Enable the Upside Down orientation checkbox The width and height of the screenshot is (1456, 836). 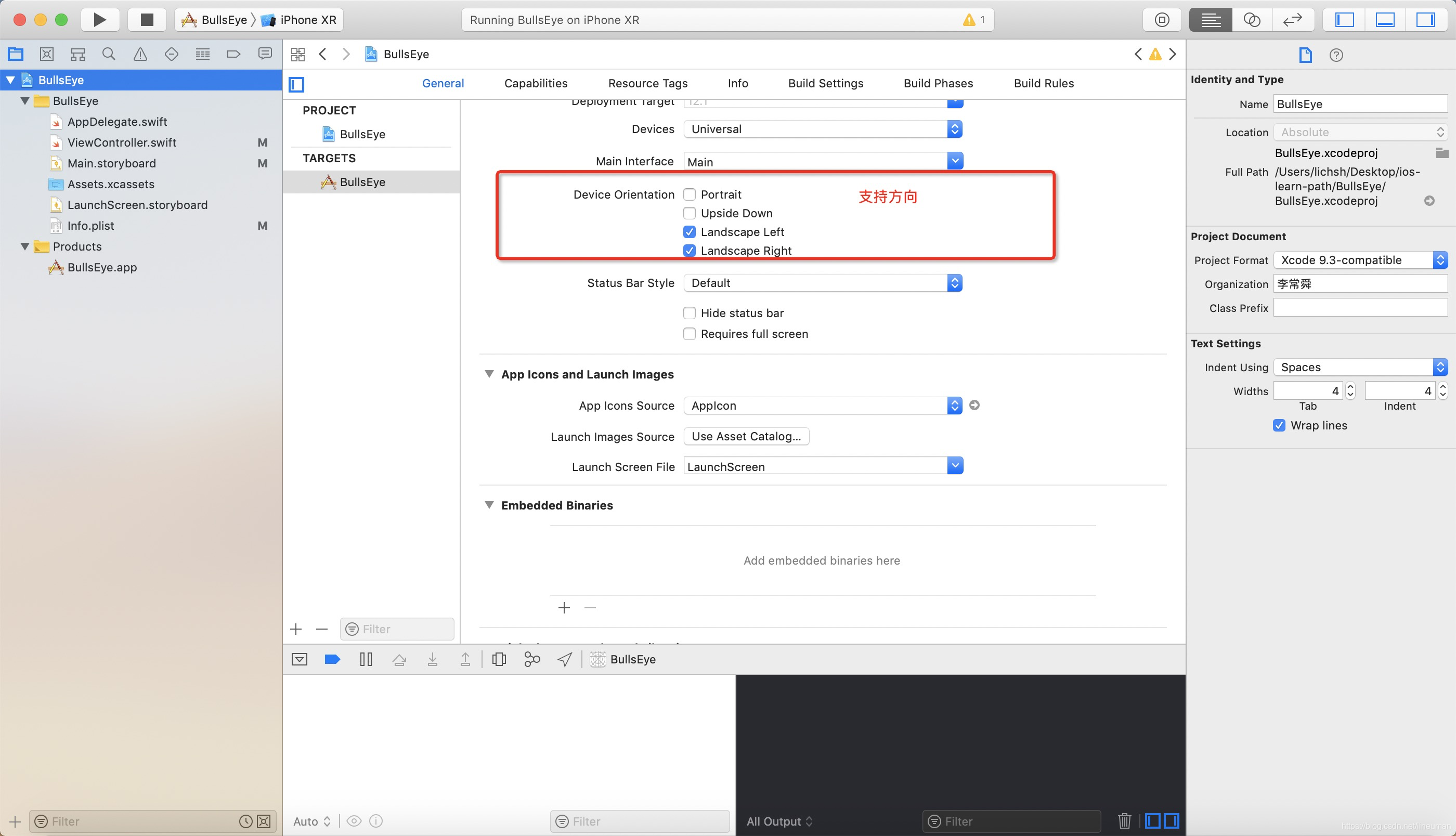pyautogui.click(x=689, y=213)
